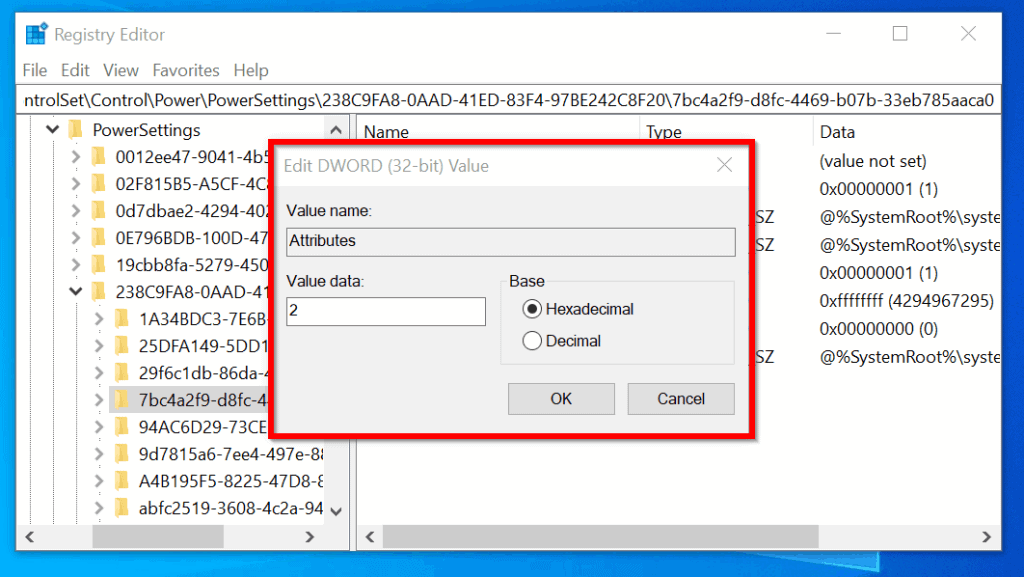Cancel the Edit DWORD dialog
The image size is (1024, 577).
(681, 399)
